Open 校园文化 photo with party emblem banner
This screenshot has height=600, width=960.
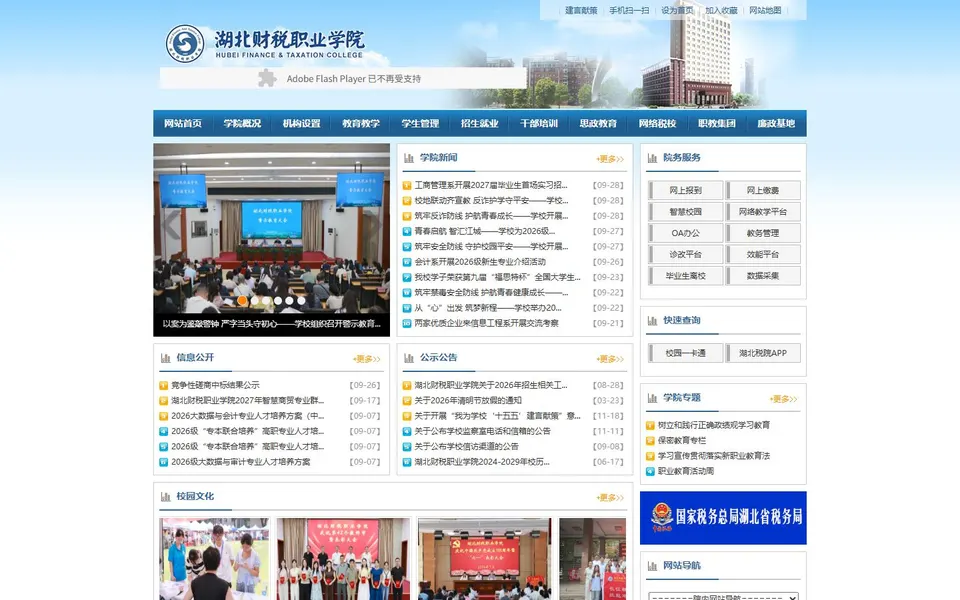click(x=484, y=559)
